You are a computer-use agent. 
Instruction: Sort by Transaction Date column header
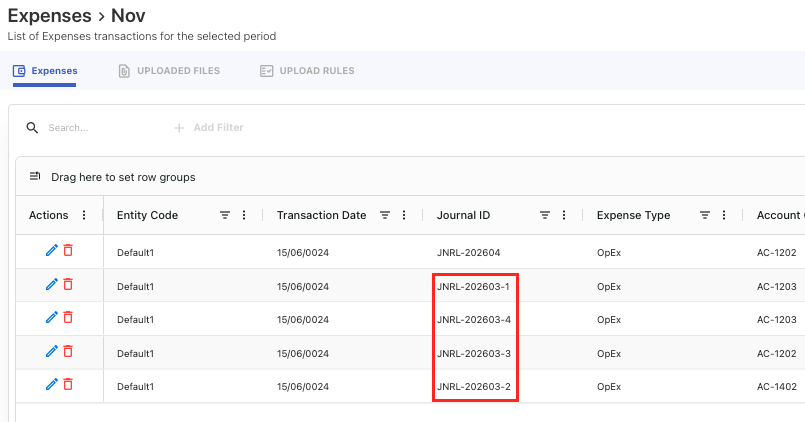pos(321,215)
